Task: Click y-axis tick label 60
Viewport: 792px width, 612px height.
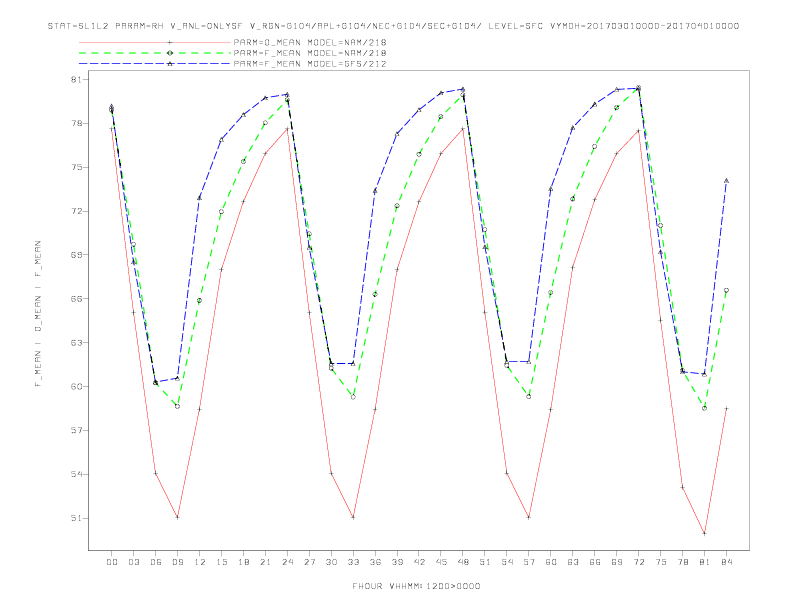Action: (78, 386)
